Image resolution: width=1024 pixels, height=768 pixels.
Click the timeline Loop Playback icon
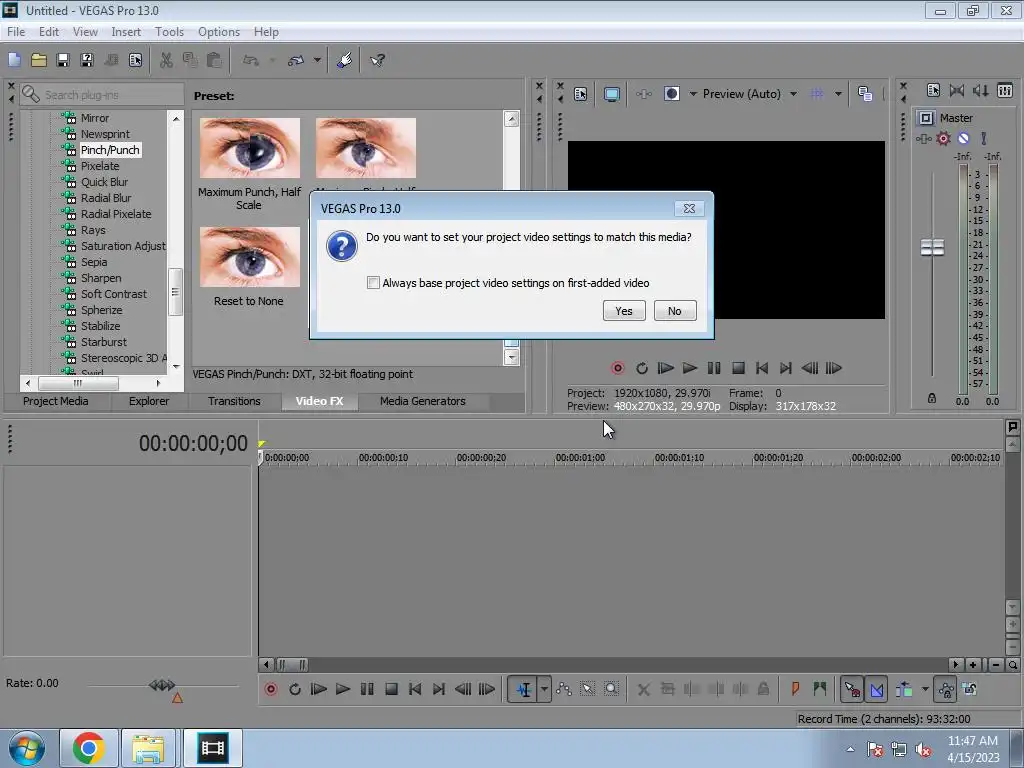point(295,689)
